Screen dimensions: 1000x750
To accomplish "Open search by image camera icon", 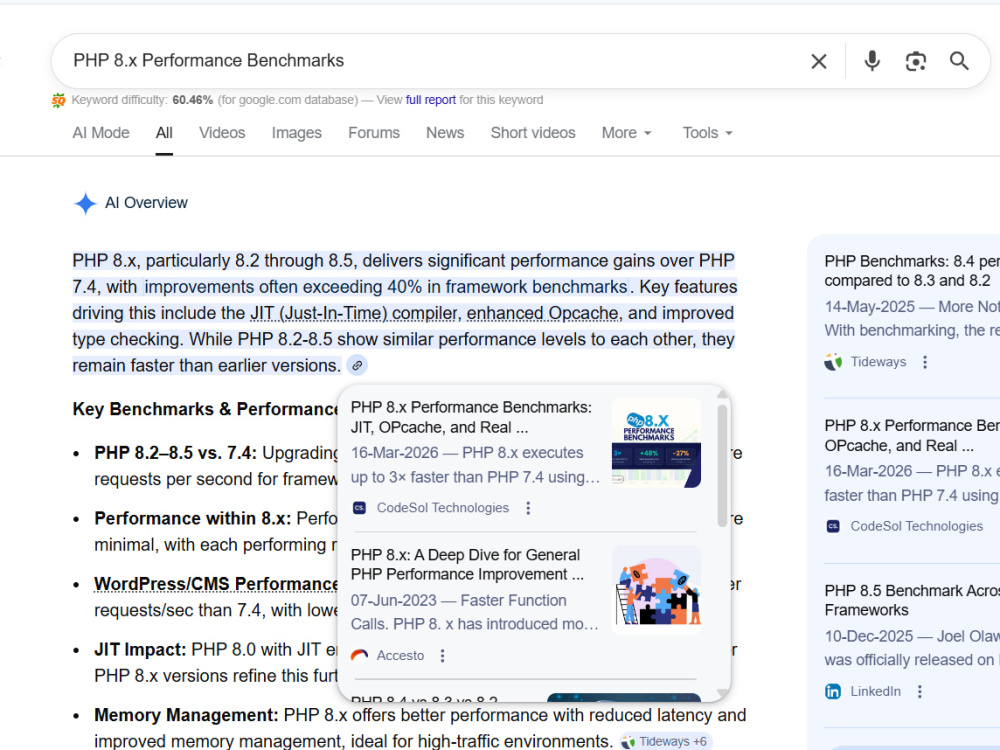I will tap(916, 61).
